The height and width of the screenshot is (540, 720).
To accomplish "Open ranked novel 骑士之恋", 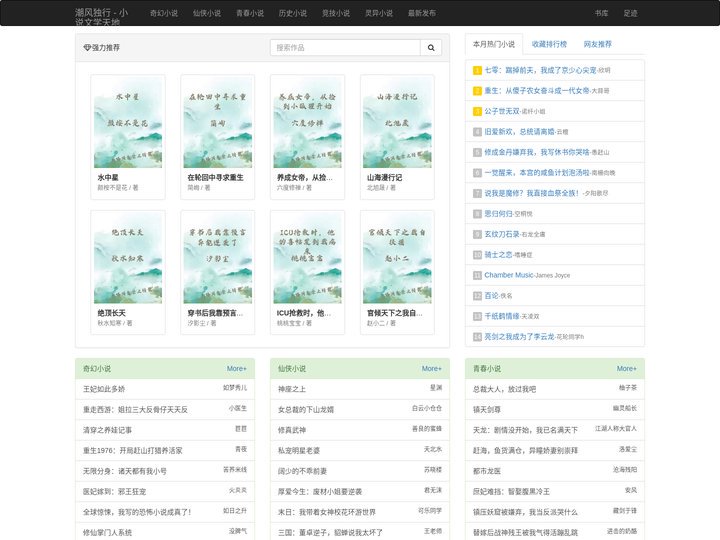I will pyautogui.click(x=498, y=254).
